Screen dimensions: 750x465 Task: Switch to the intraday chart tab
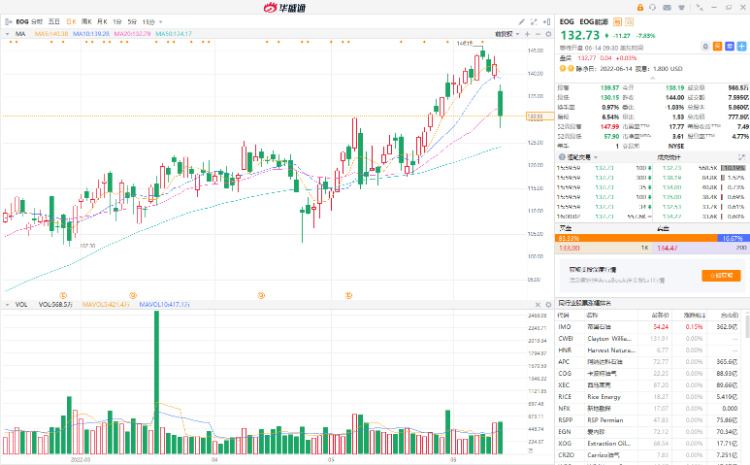37,22
